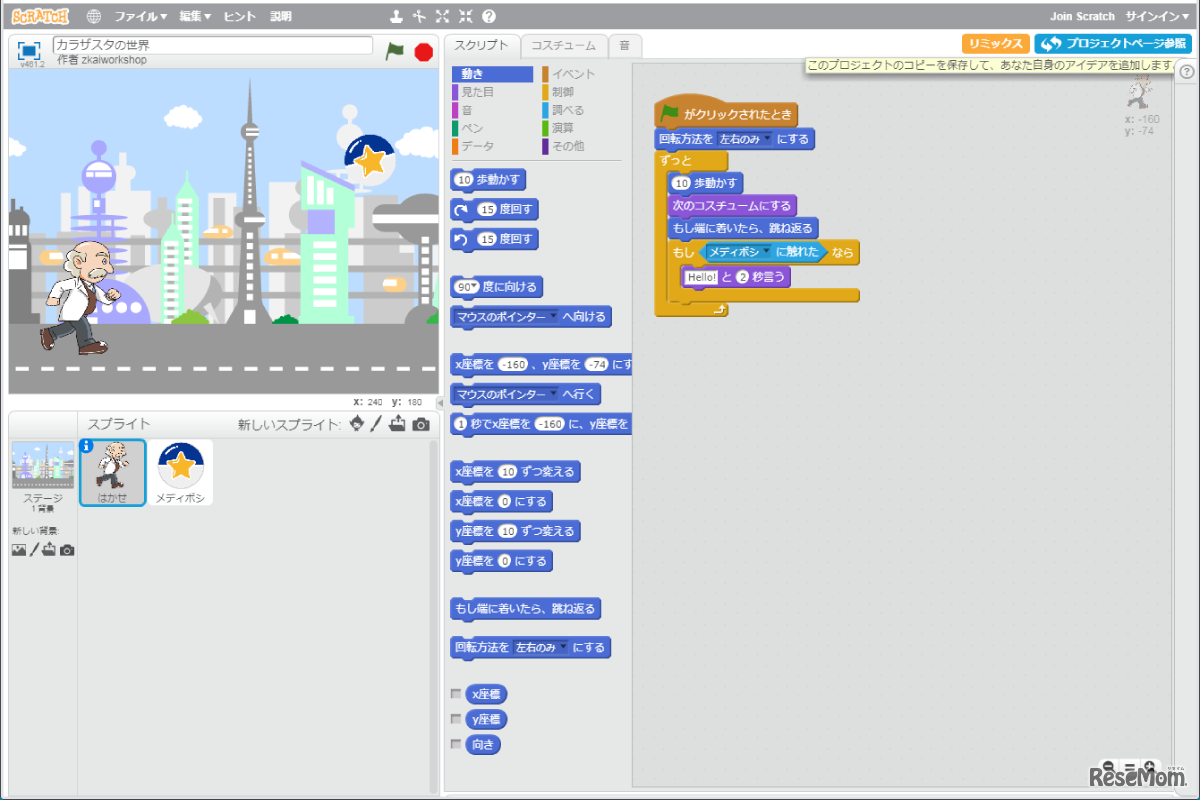Viewport: 1200px width, 800px height.
Task: Select the scissors delete tool
Action: tap(417, 15)
